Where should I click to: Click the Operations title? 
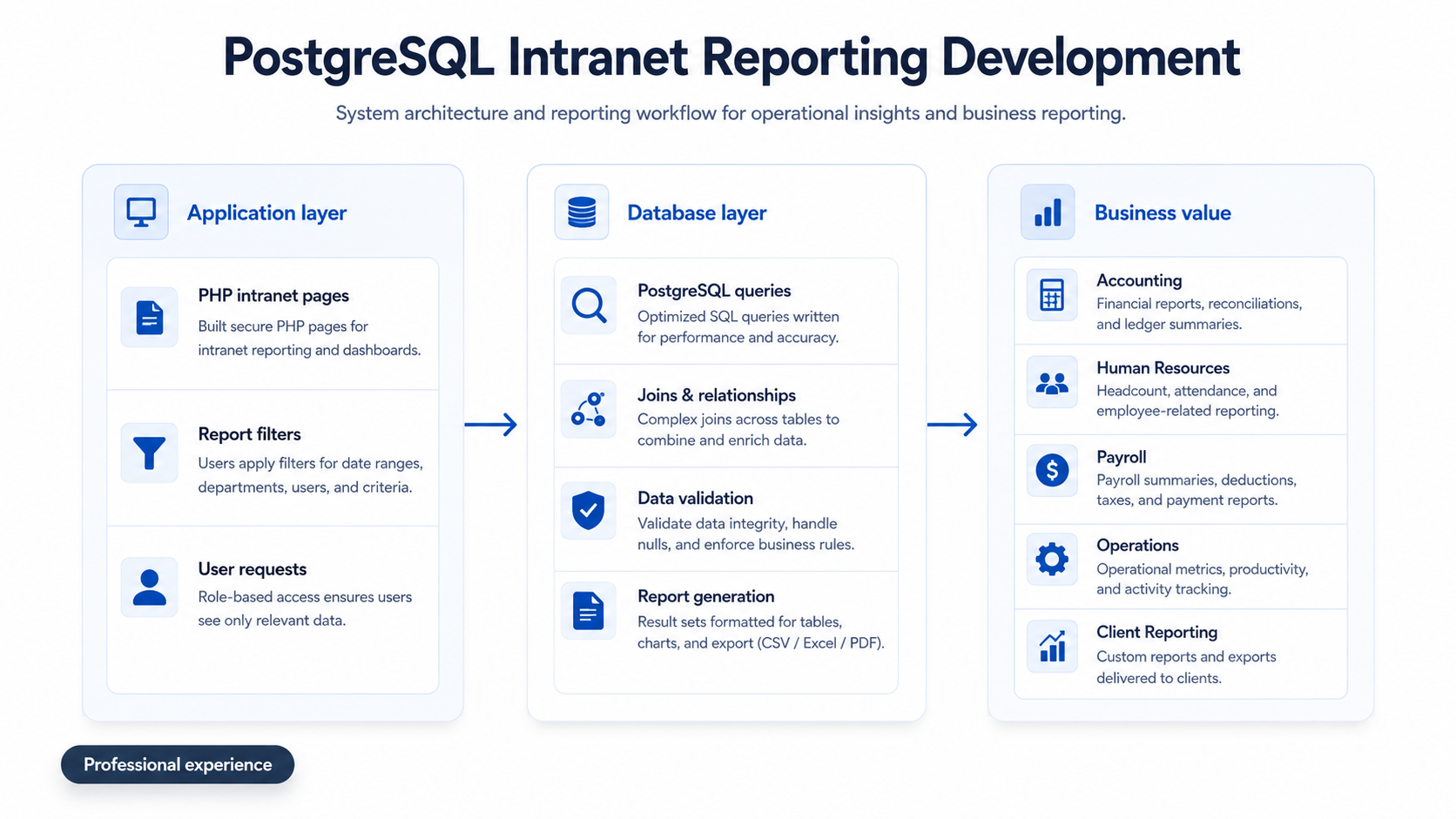click(x=1137, y=546)
